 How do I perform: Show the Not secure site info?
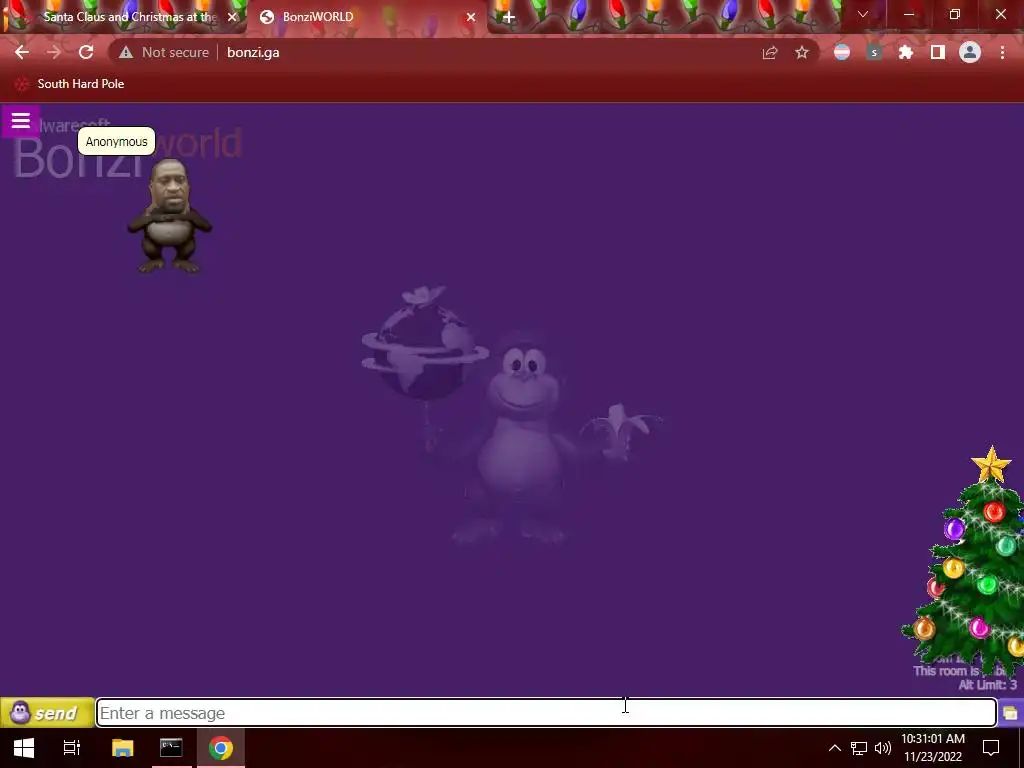click(164, 52)
